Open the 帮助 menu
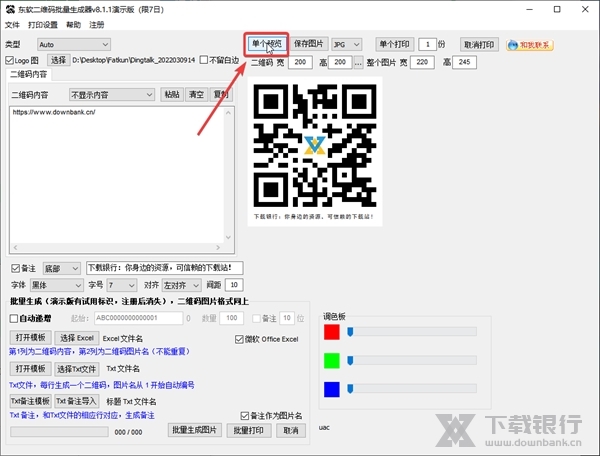This screenshot has height=456, width=600. tap(73, 24)
